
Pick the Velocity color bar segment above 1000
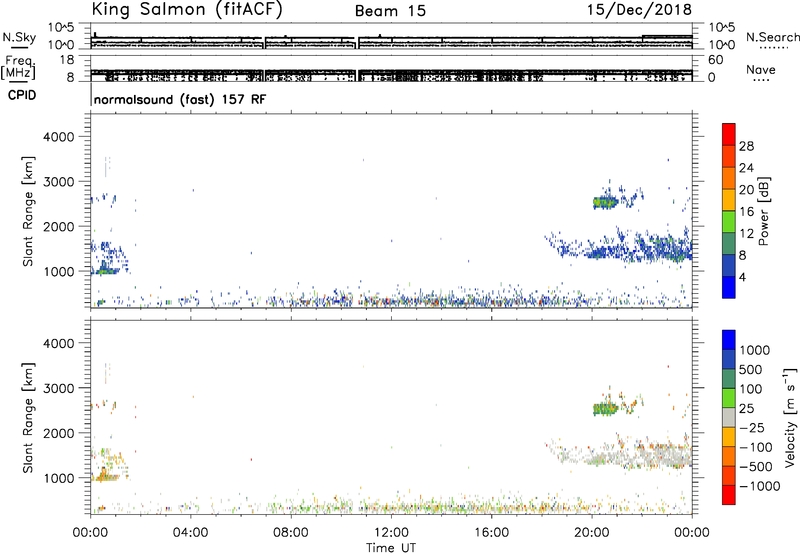[729, 340]
